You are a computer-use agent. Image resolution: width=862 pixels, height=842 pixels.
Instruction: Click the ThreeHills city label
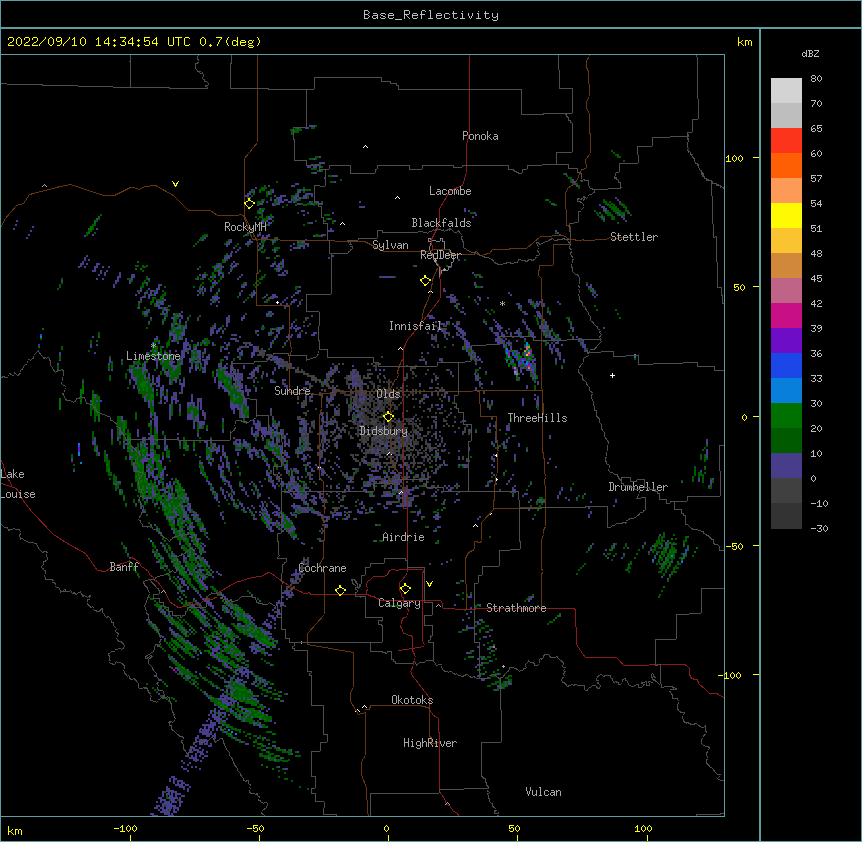coord(538,418)
